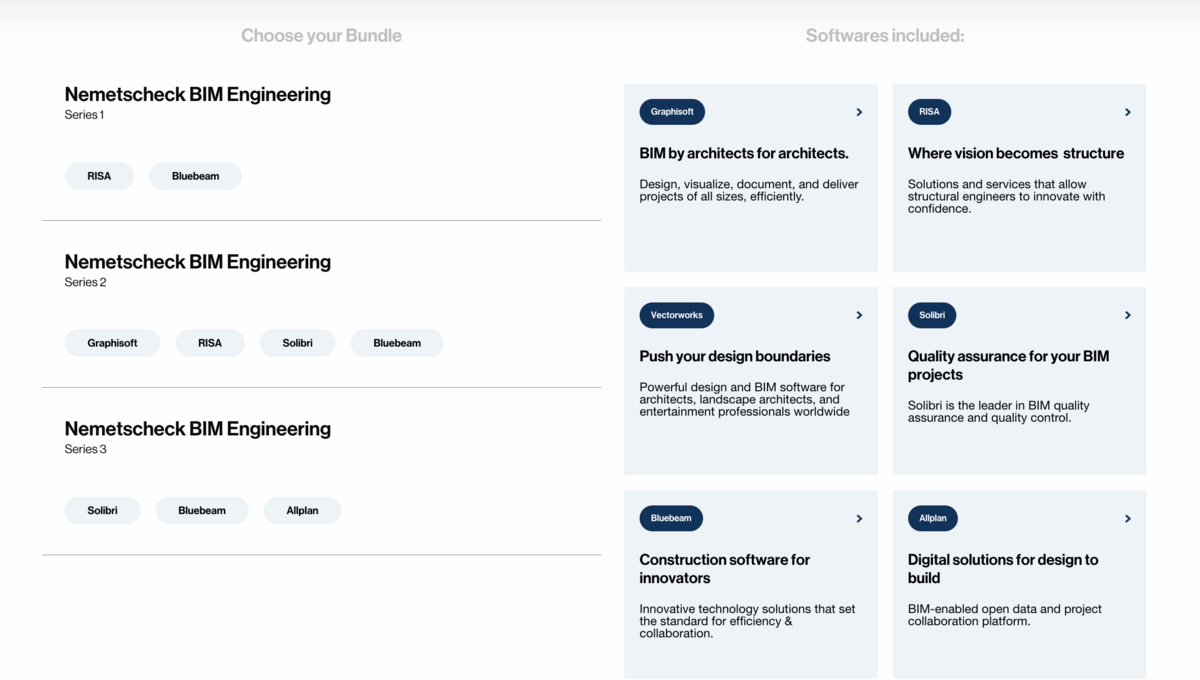
Task: Open "BIM by architects for architects" heading
Action: (x=744, y=154)
